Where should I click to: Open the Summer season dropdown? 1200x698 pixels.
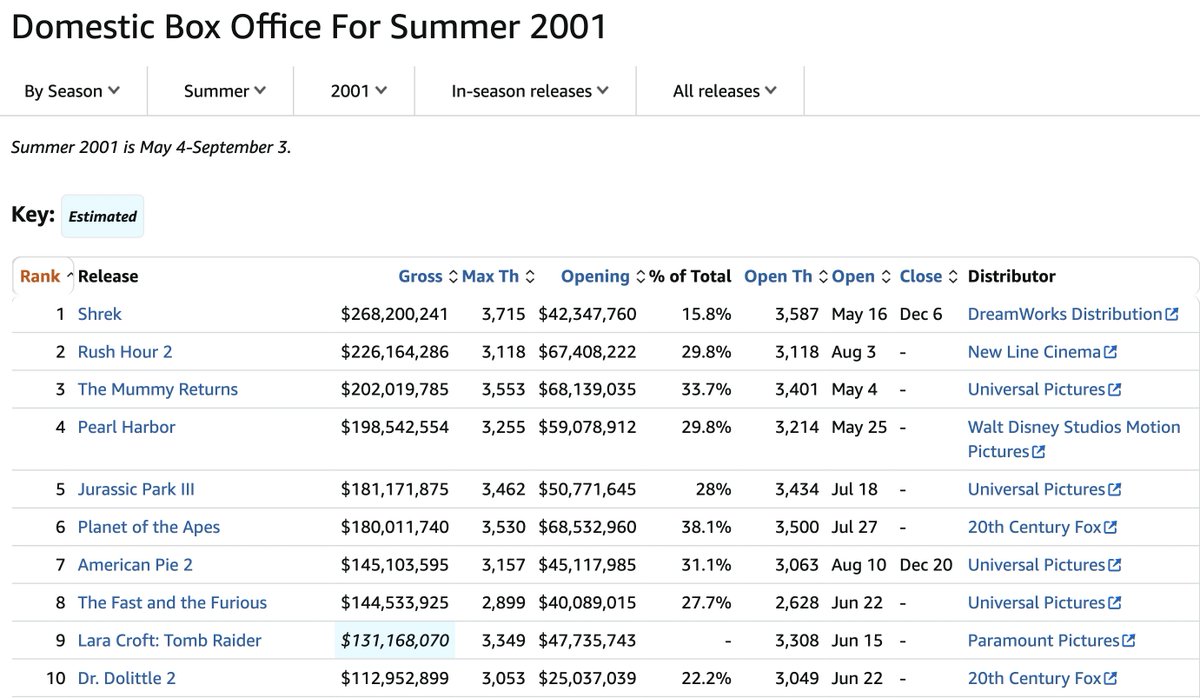pos(225,91)
